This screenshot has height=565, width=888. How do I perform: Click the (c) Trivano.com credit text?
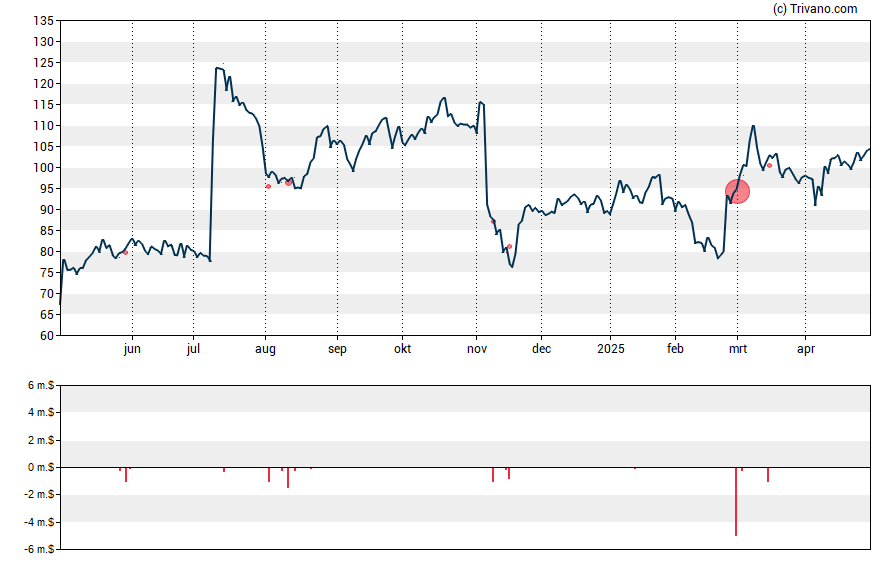(x=815, y=8)
